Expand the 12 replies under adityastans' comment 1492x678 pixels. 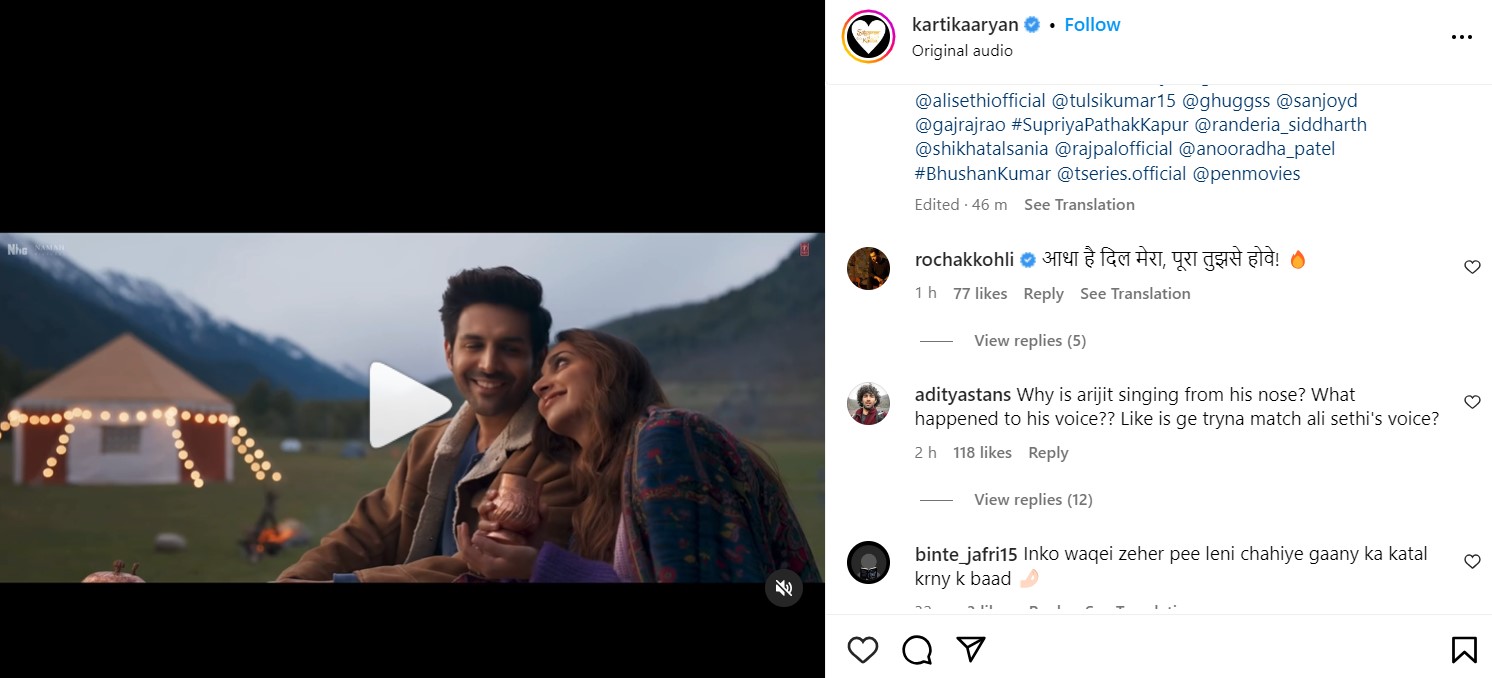[1033, 500]
